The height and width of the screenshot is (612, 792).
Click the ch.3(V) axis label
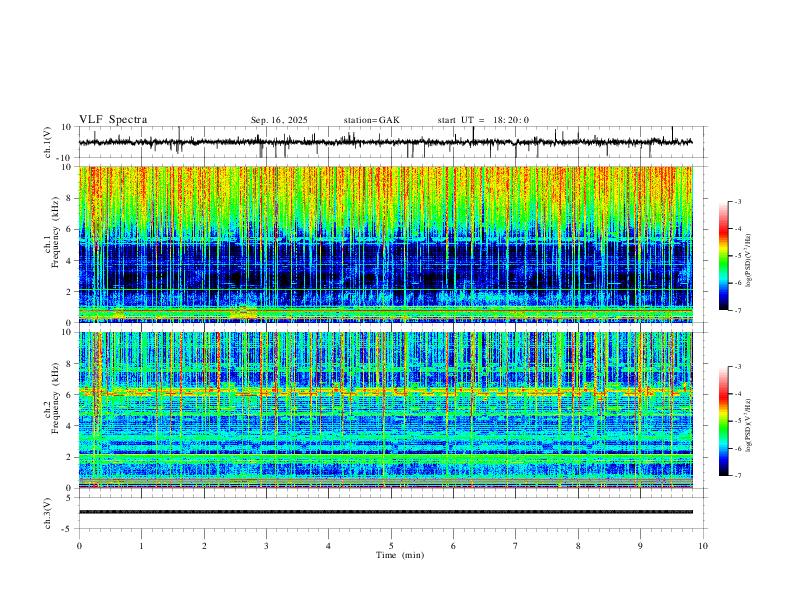(x=48, y=513)
